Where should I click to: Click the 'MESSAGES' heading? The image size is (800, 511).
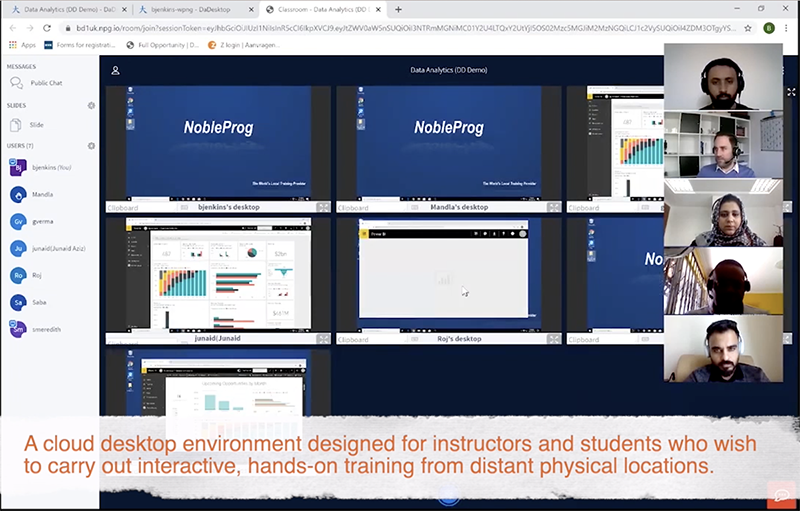[x=21, y=66]
